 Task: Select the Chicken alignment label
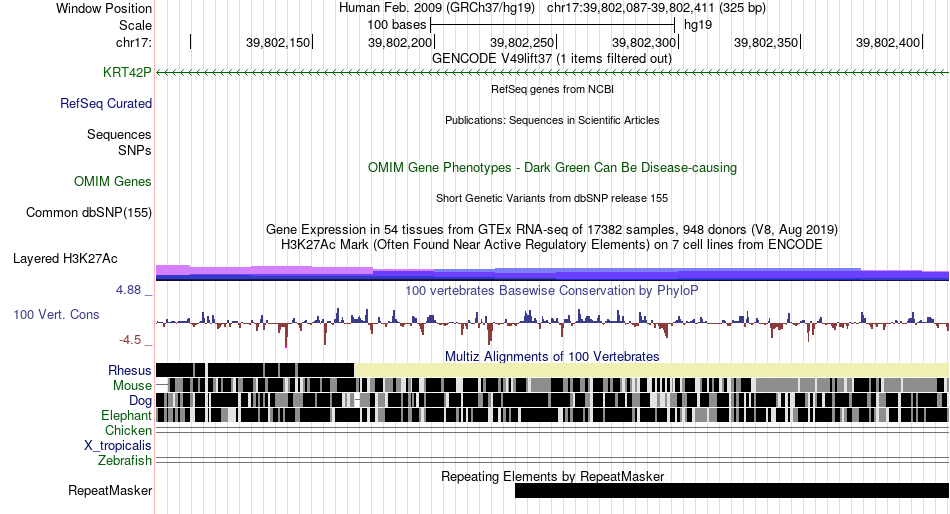128,430
